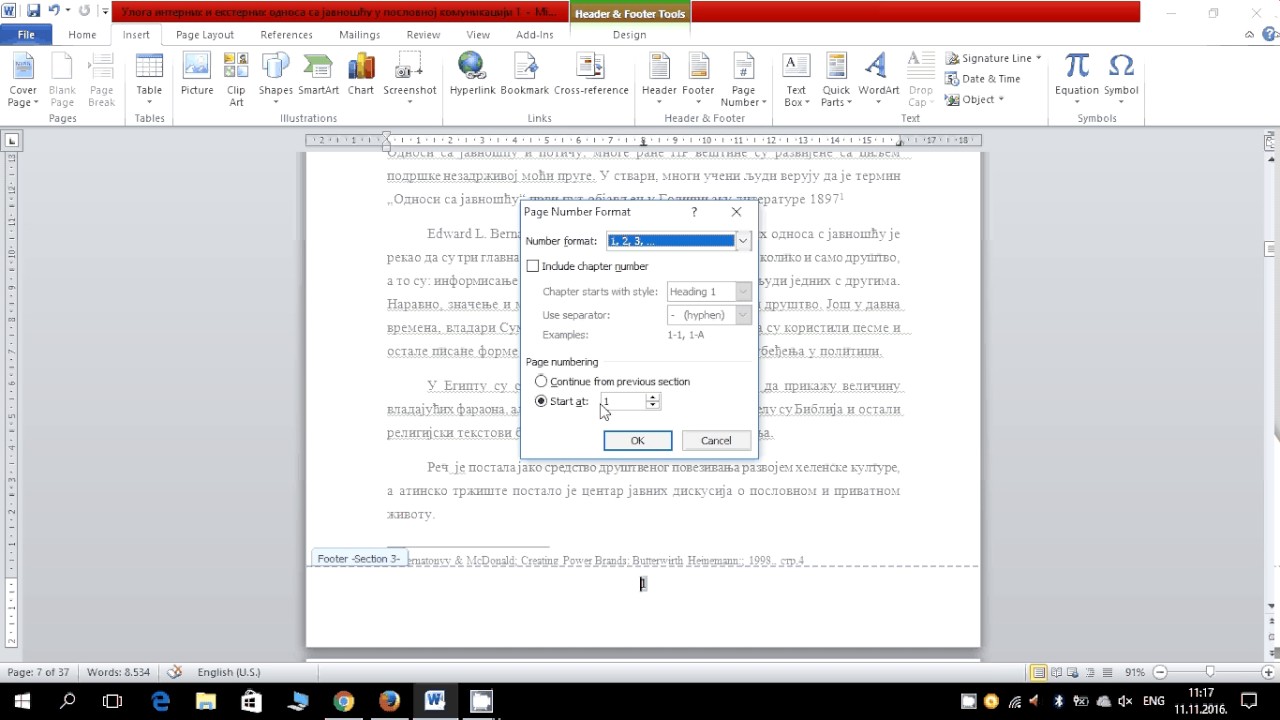This screenshot has width=1280, height=720.
Task: Open the Table insert menu
Action: pos(149,80)
